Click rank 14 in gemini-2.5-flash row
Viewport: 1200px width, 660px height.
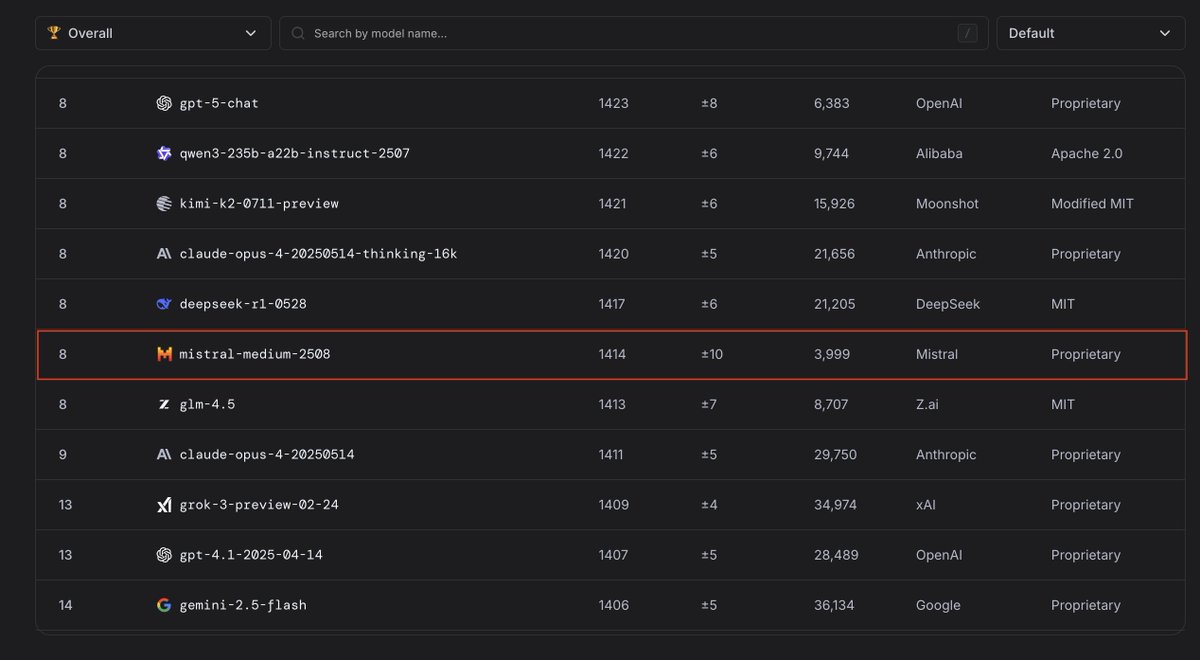pyautogui.click(x=65, y=605)
